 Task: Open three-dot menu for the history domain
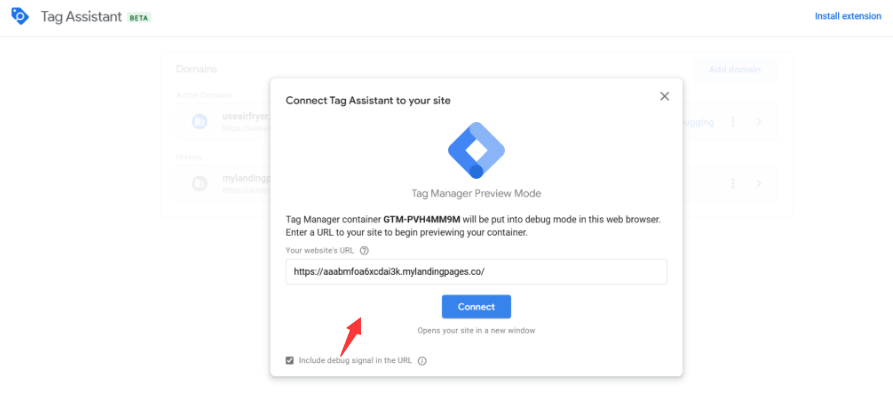click(x=733, y=183)
